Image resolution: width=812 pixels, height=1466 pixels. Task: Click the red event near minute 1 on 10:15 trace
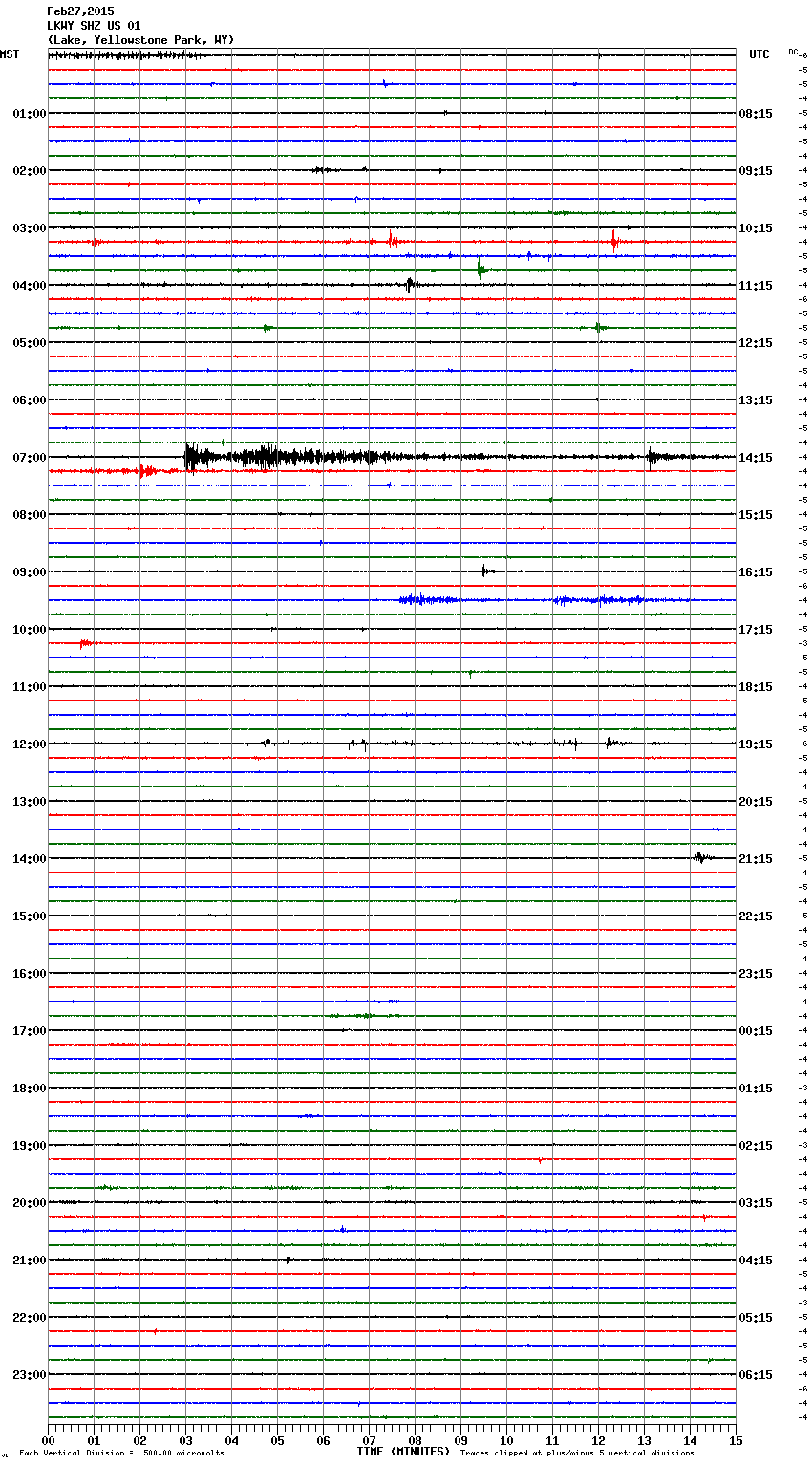86,643
